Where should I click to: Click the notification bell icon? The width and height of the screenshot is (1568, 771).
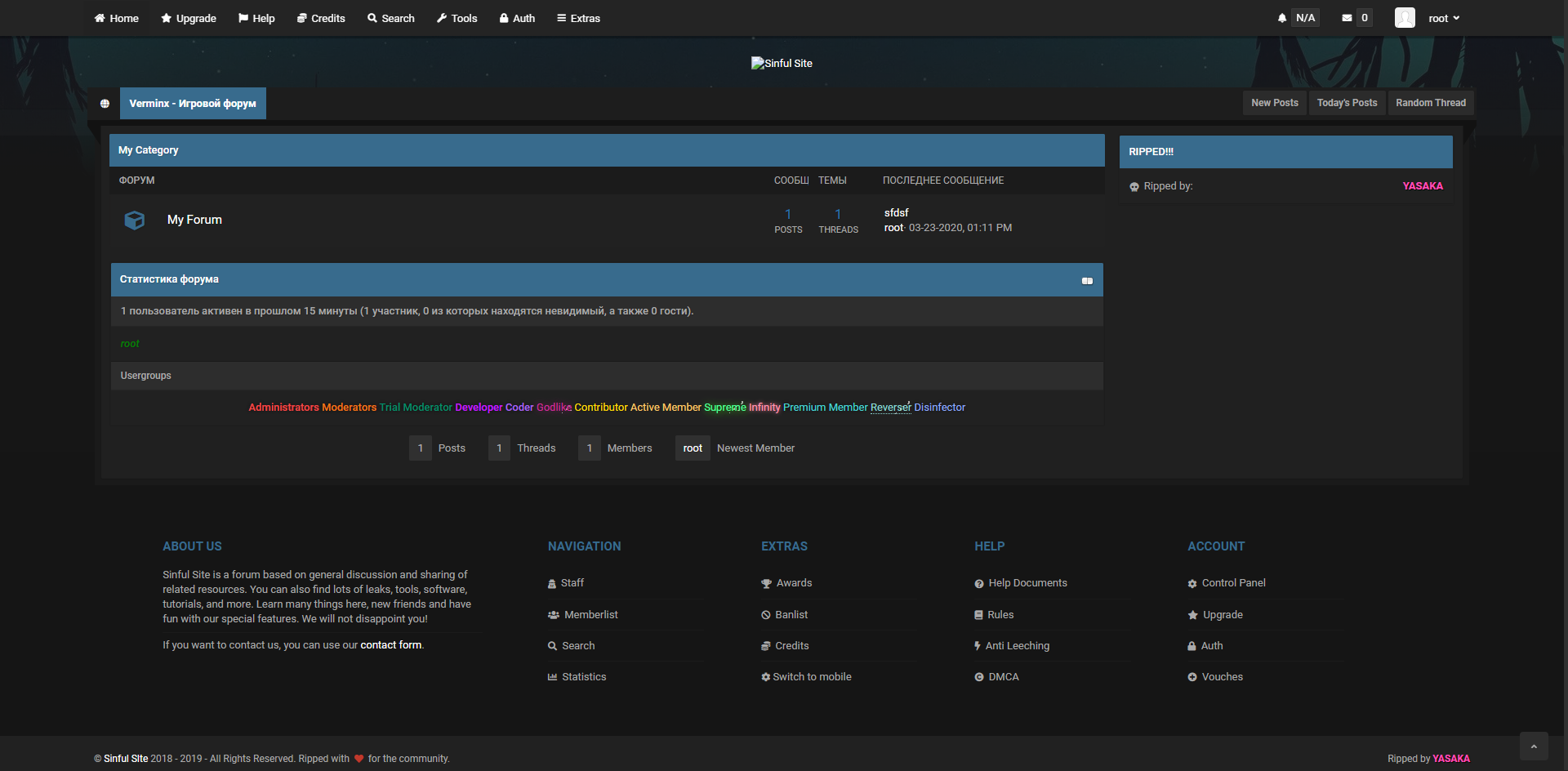1282,18
